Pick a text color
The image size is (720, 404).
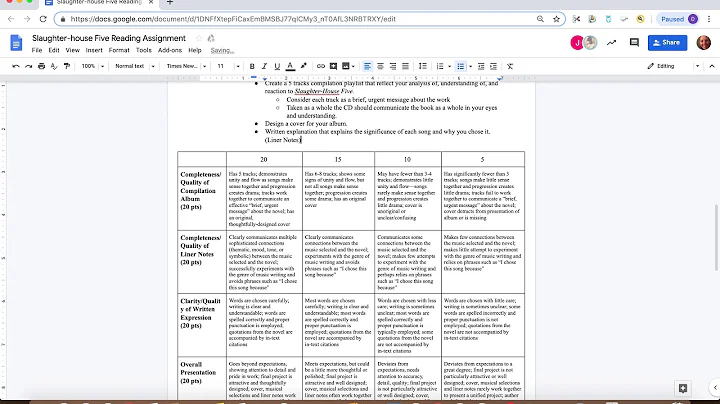tap(290, 66)
